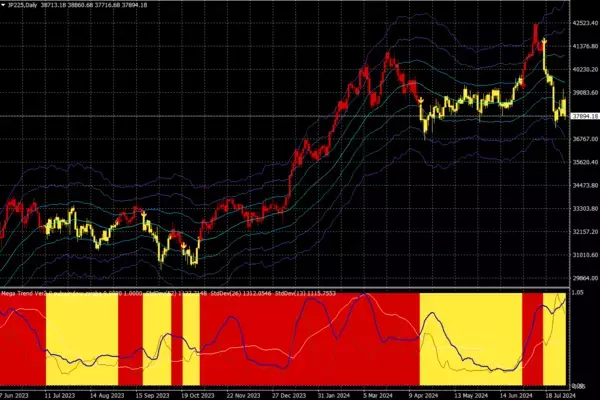Click the 5 Mar 2024 date label
This screenshot has width=600, height=400.
pos(378,395)
